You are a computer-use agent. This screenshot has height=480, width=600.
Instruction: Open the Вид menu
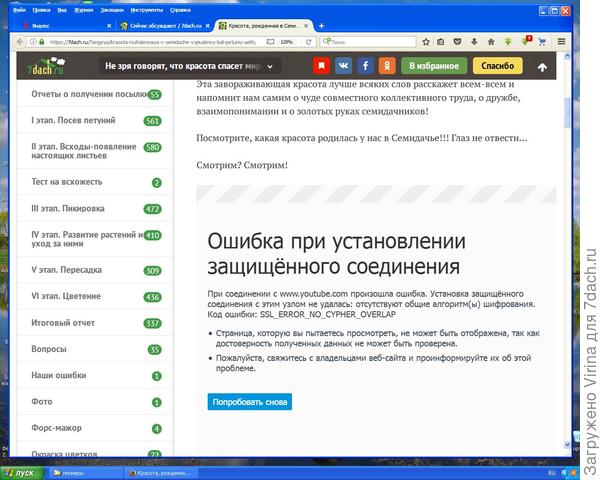[x=62, y=10]
